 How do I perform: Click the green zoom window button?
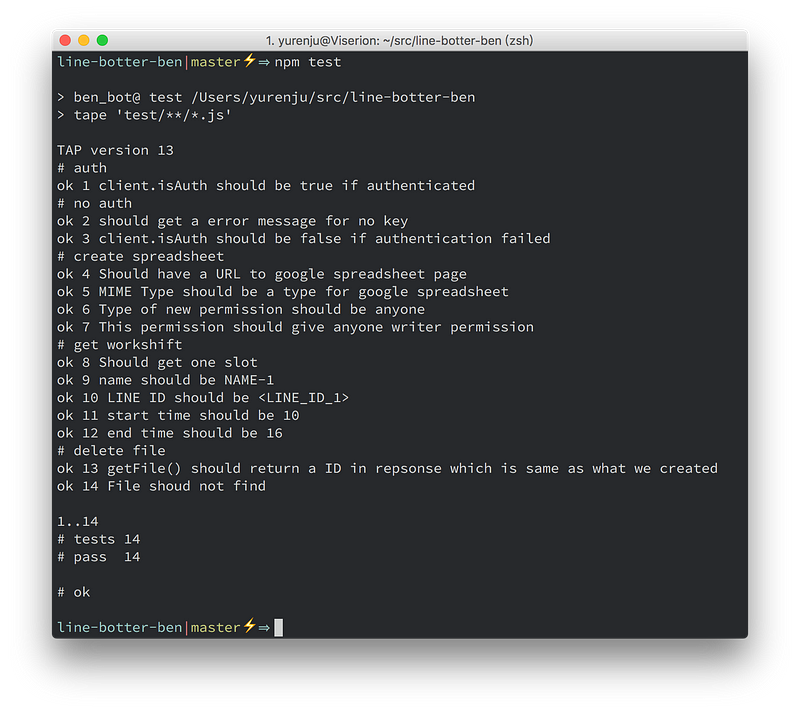[102, 40]
